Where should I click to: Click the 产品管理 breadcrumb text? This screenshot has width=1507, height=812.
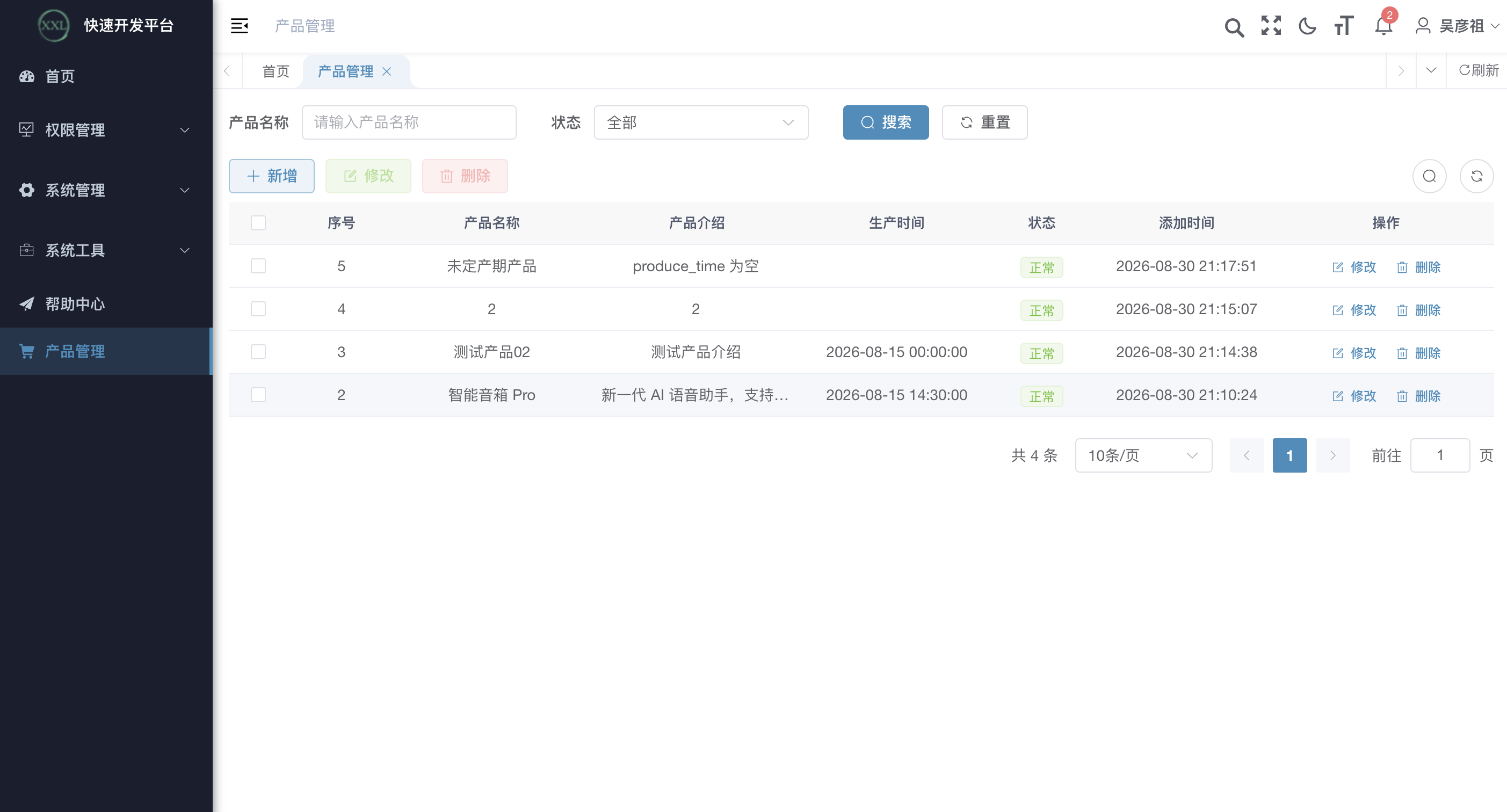pos(305,26)
